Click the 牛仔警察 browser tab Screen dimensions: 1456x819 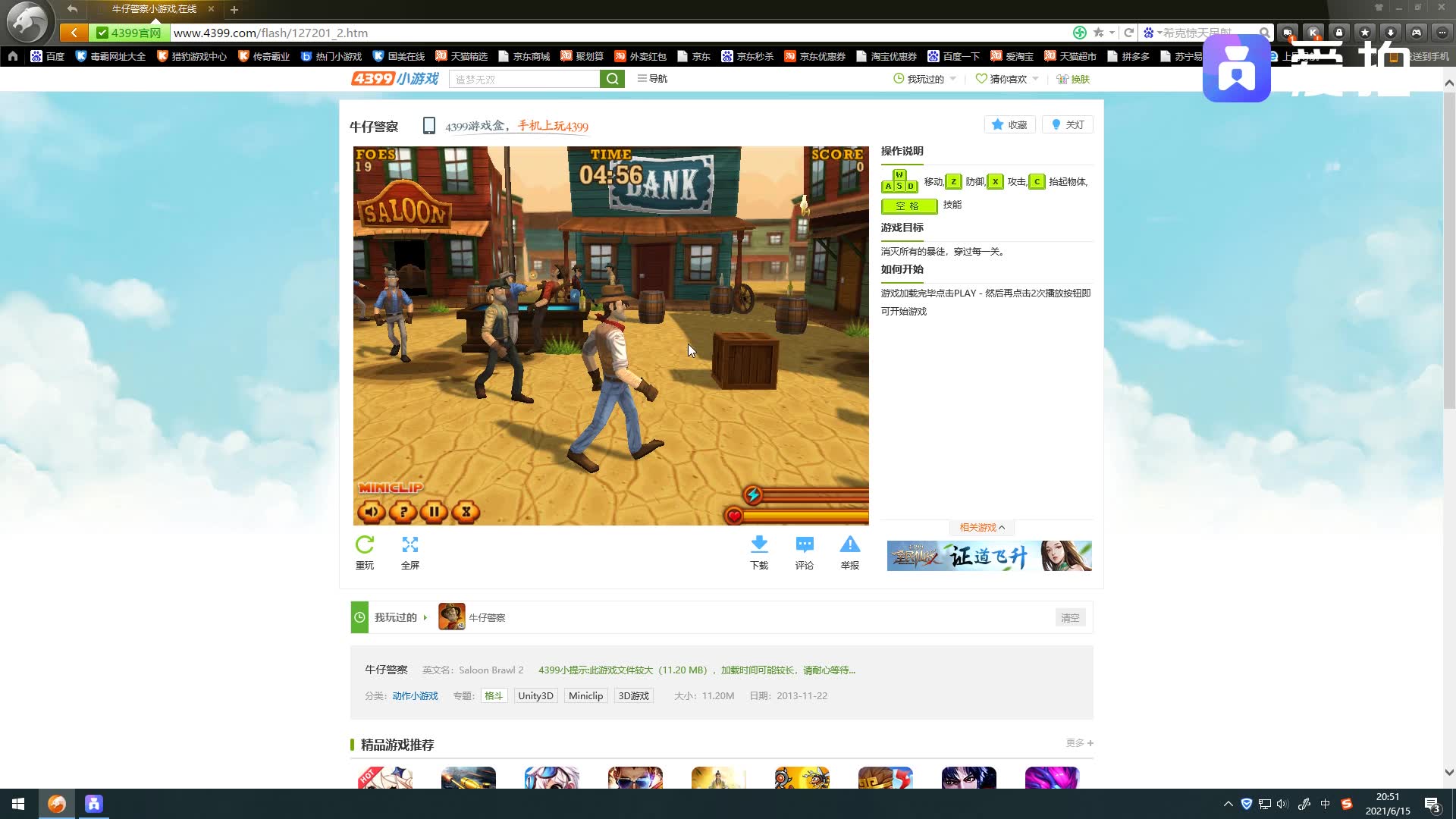pyautogui.click(x=154, y=9)
